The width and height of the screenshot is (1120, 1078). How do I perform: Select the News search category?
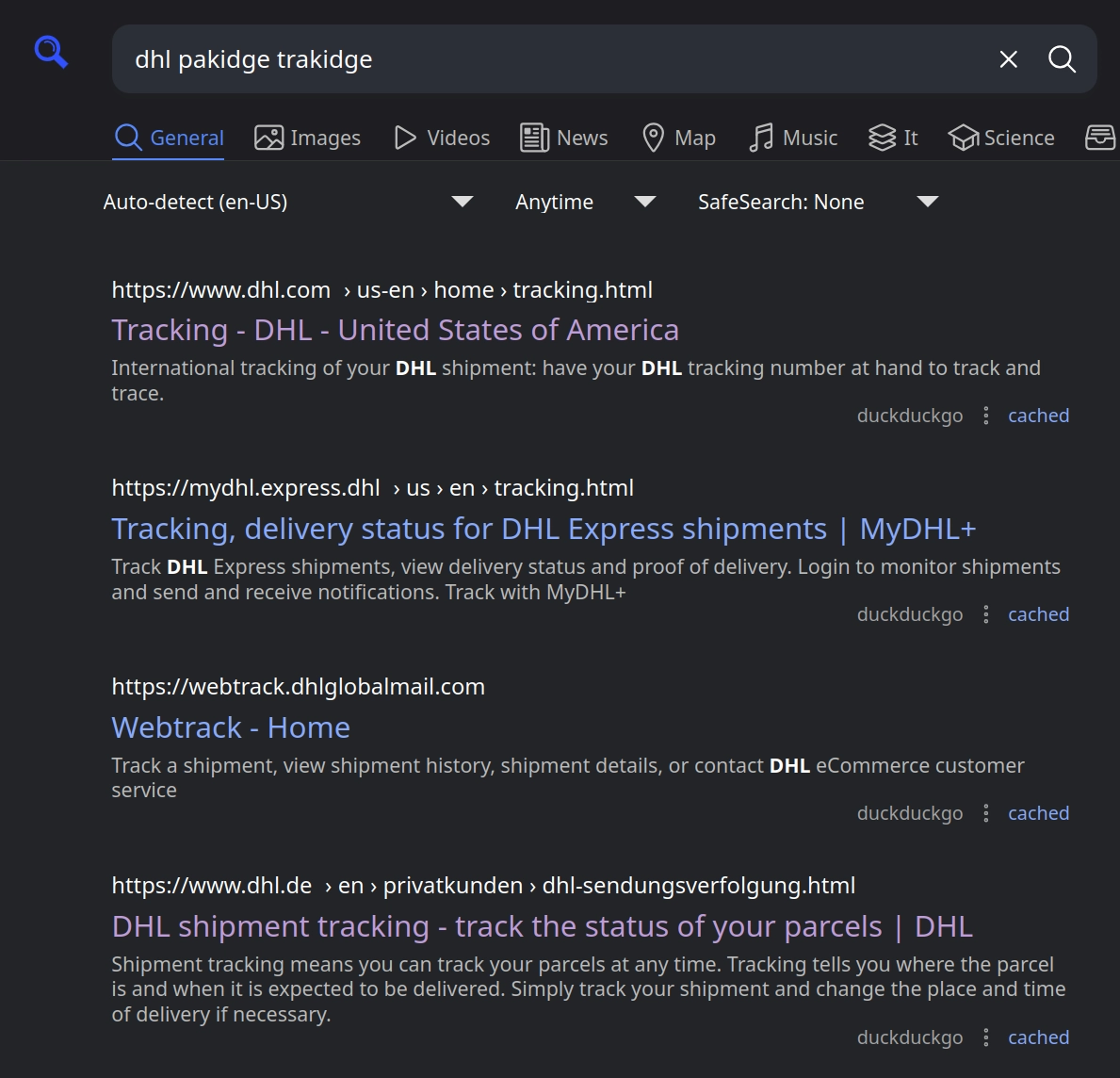click(x=563, y=138)
